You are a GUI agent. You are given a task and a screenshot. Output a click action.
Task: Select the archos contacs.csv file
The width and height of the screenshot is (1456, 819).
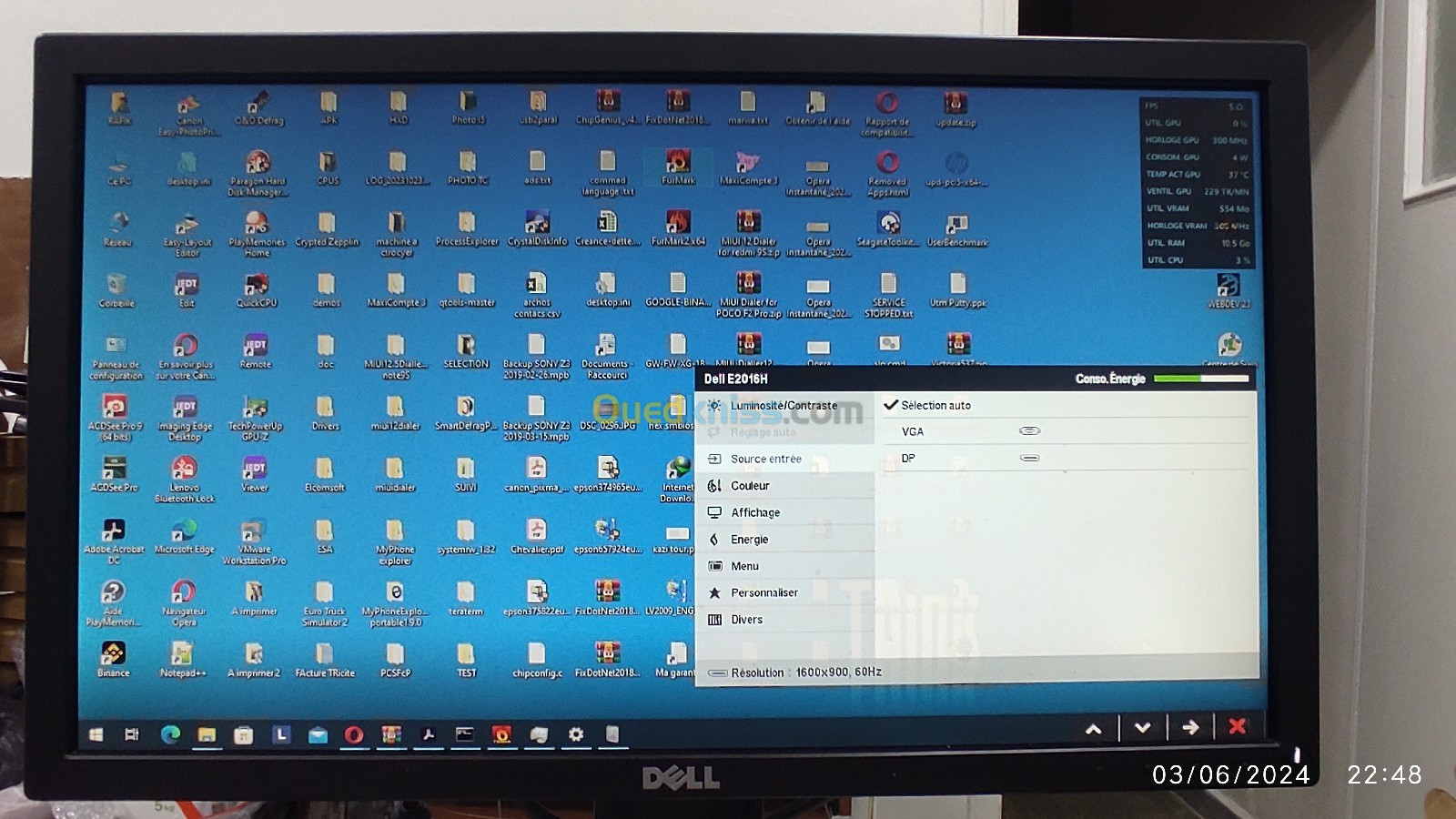click(x=537, y=296)
